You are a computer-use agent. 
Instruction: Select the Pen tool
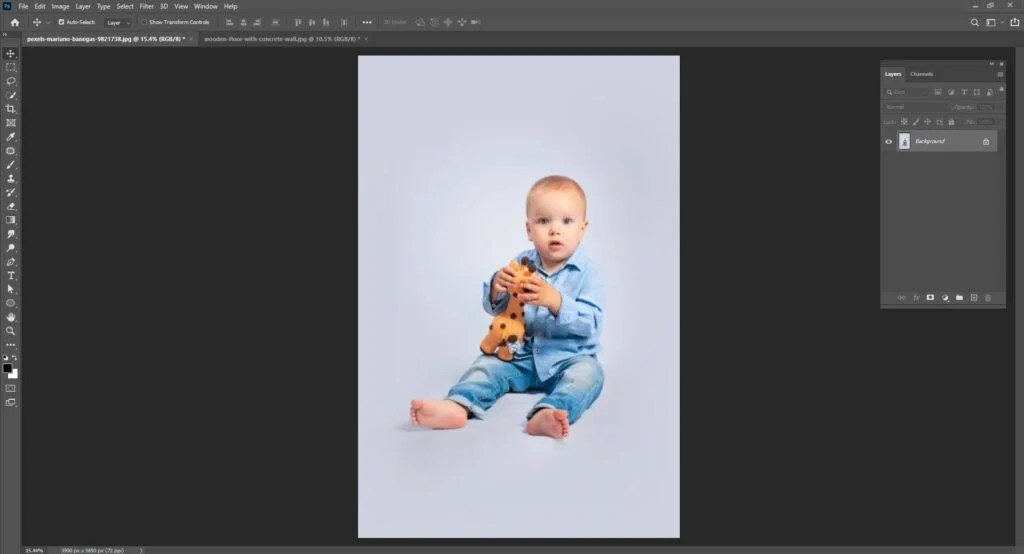[x=10, y=262]
